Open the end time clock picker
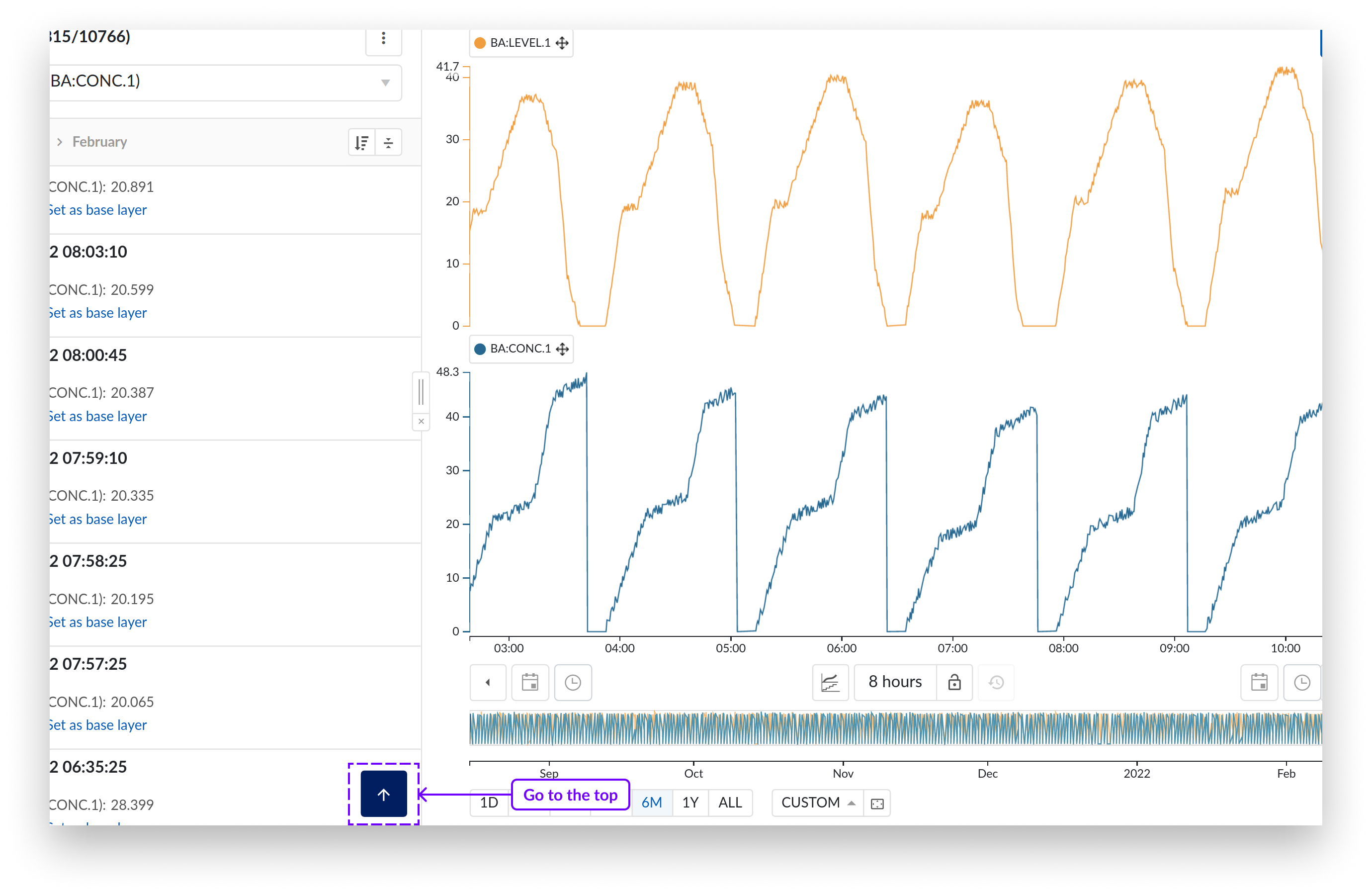 point(1302,682)
